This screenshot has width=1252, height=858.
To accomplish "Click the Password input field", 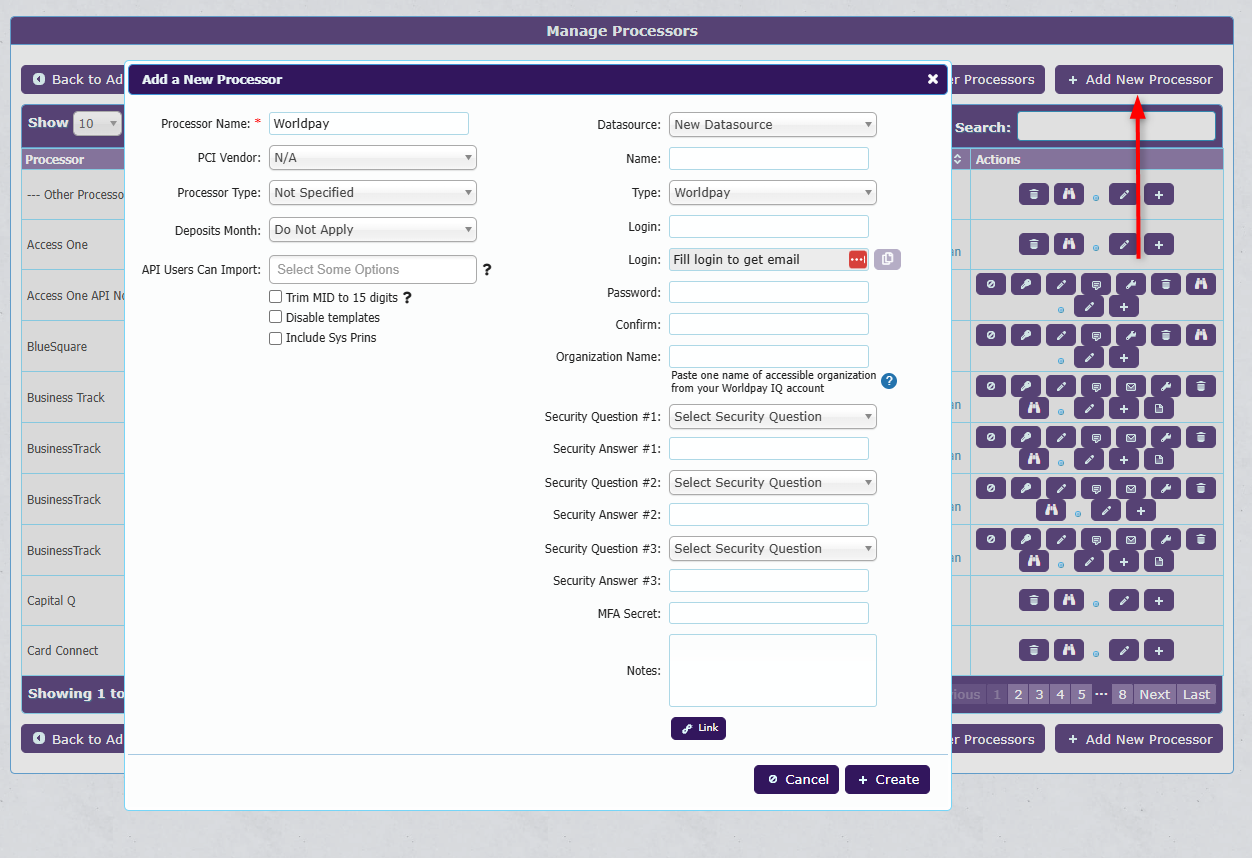I will pyautogui.click(x=769, y=292).
